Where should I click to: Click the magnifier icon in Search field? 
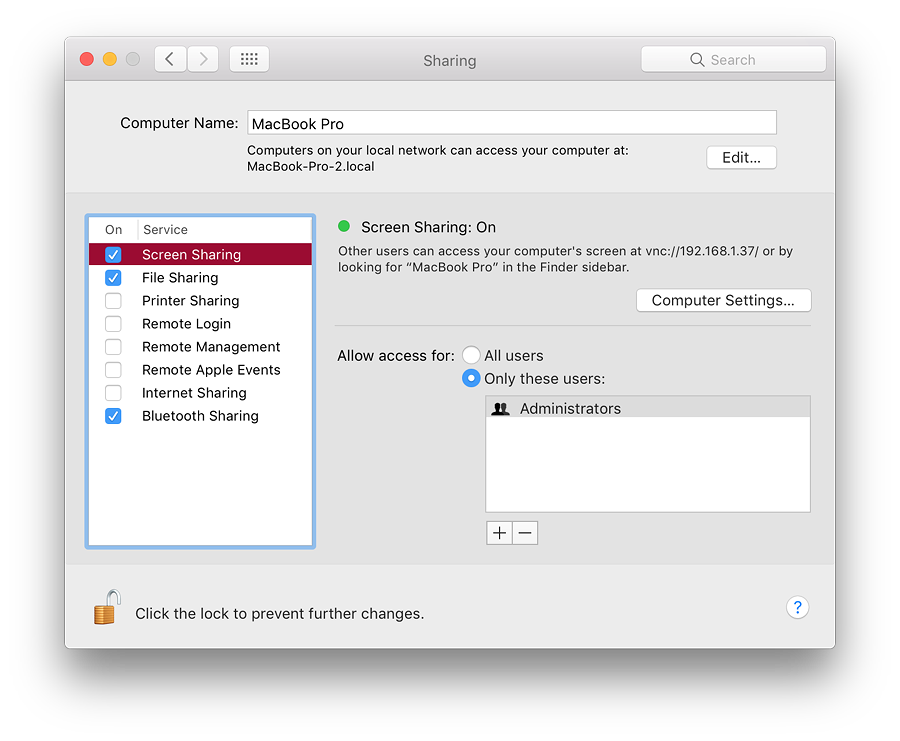[697, 60]
